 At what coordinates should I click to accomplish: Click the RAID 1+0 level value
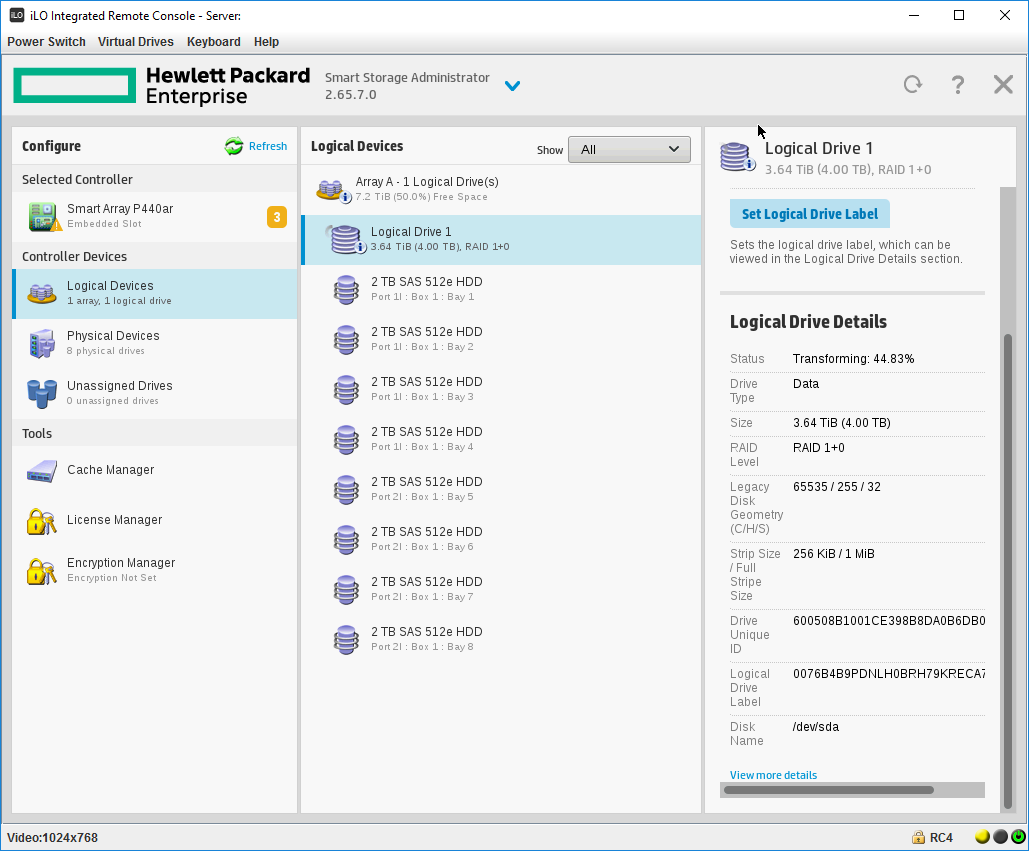click(x=818, y=447)
